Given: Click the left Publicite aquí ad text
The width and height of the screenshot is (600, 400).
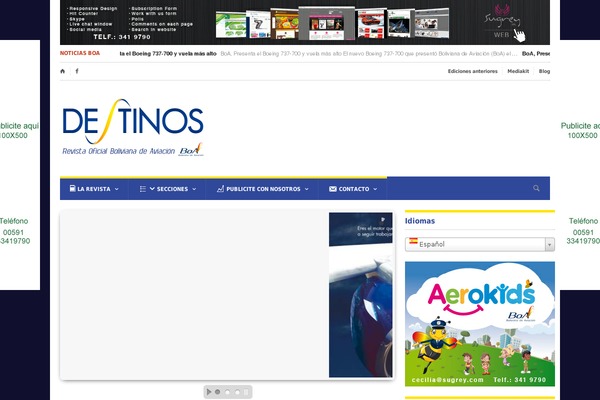Looking at the screenshot, I should (x=18, y=131).
